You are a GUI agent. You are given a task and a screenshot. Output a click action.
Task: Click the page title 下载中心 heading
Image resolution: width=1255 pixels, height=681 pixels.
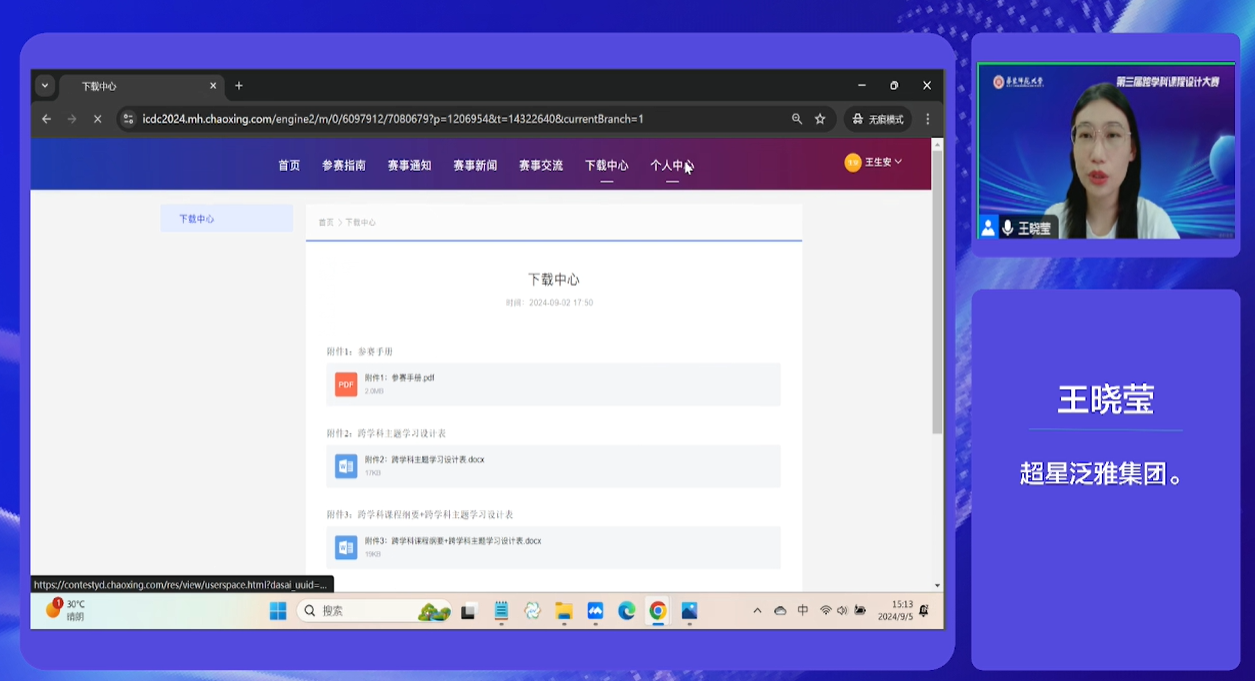[554, 280]
